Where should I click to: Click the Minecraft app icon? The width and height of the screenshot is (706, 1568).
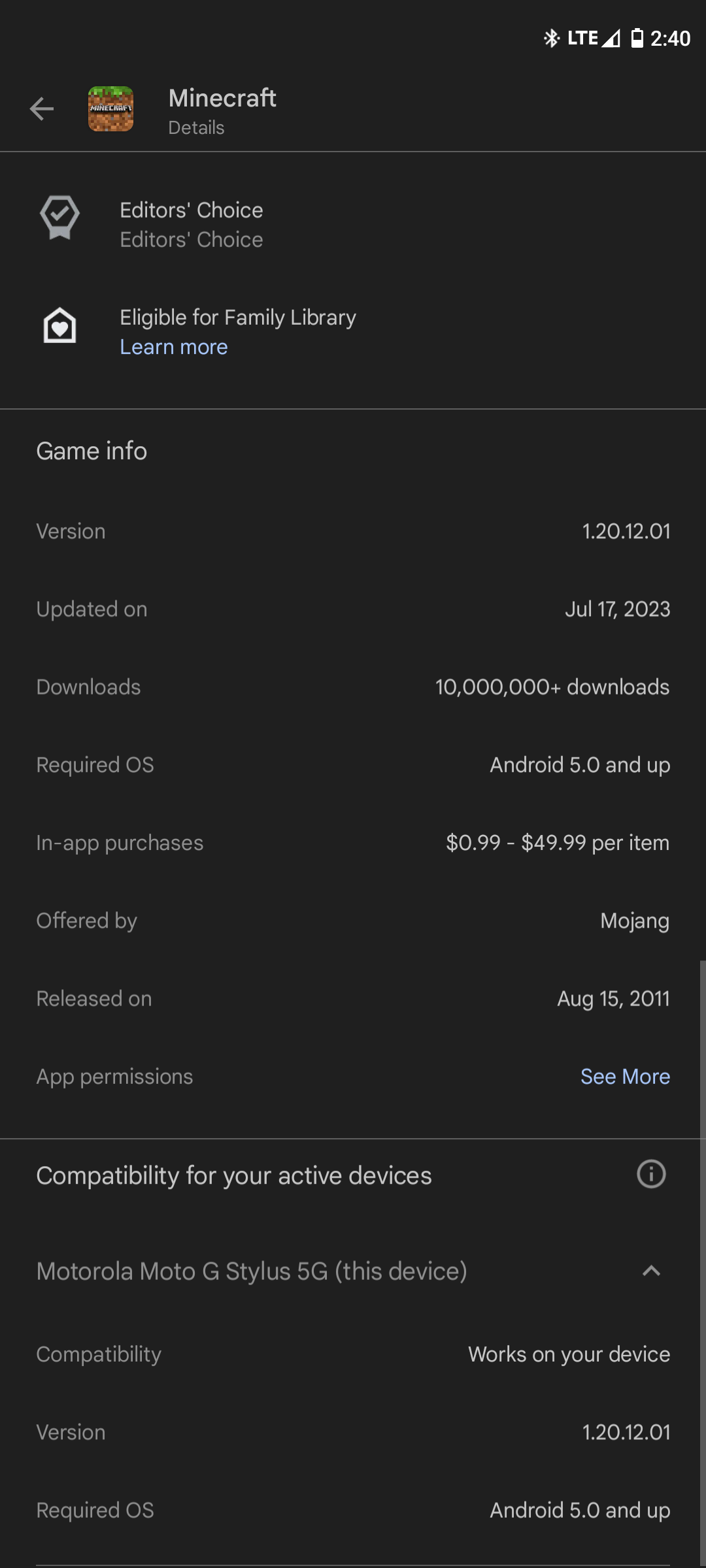[x=110, y=108]
